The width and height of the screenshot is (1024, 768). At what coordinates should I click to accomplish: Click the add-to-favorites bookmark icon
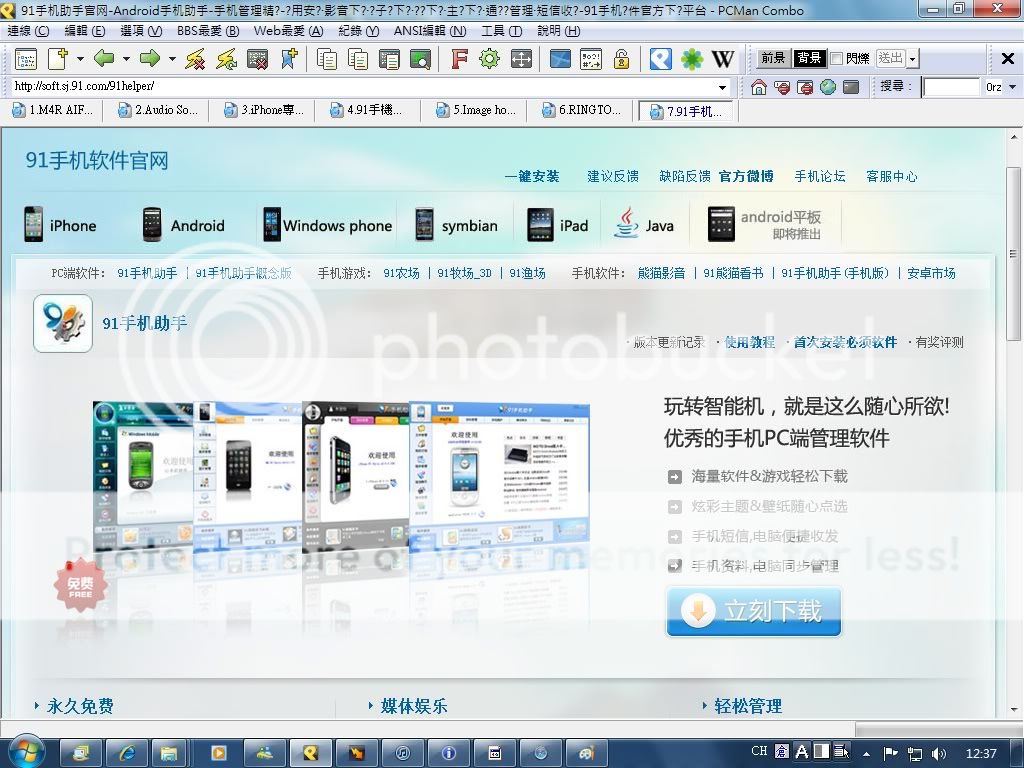click(x=289, y=59)
